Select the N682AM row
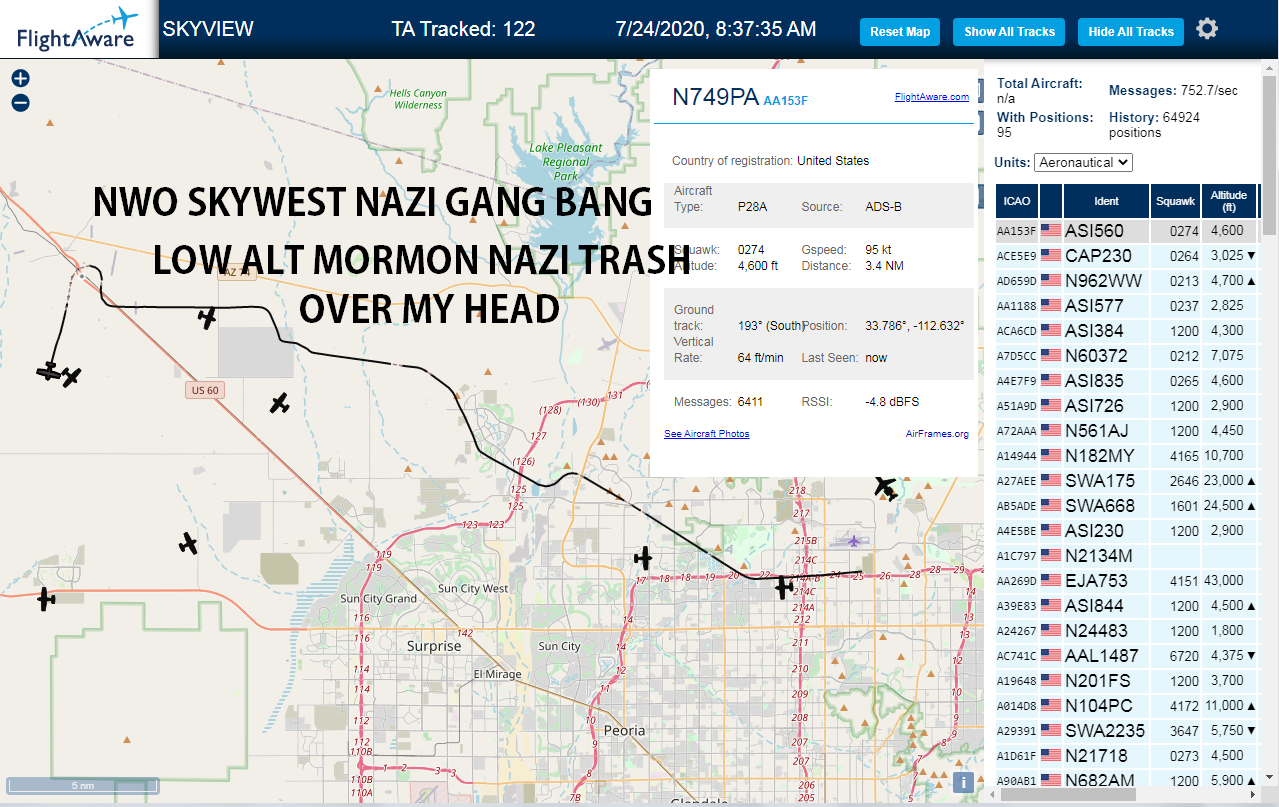Image resolution: width=1279 pixels, height=807 pixels. click(x=1127, y=779)
